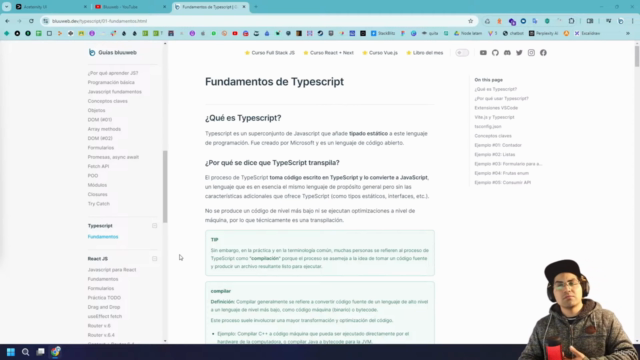View site information icon in address bar
640x360 pixels.
click(46, 21)
